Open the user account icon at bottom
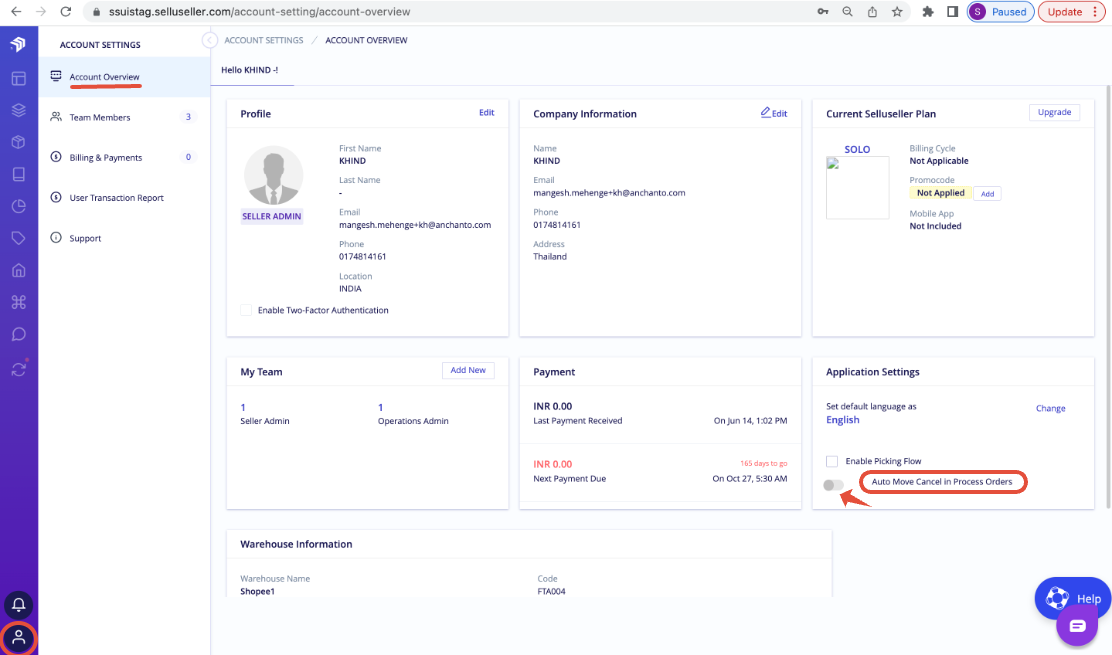The height and width of the screenshot is (655, 1112). click(x=18, y=637)
